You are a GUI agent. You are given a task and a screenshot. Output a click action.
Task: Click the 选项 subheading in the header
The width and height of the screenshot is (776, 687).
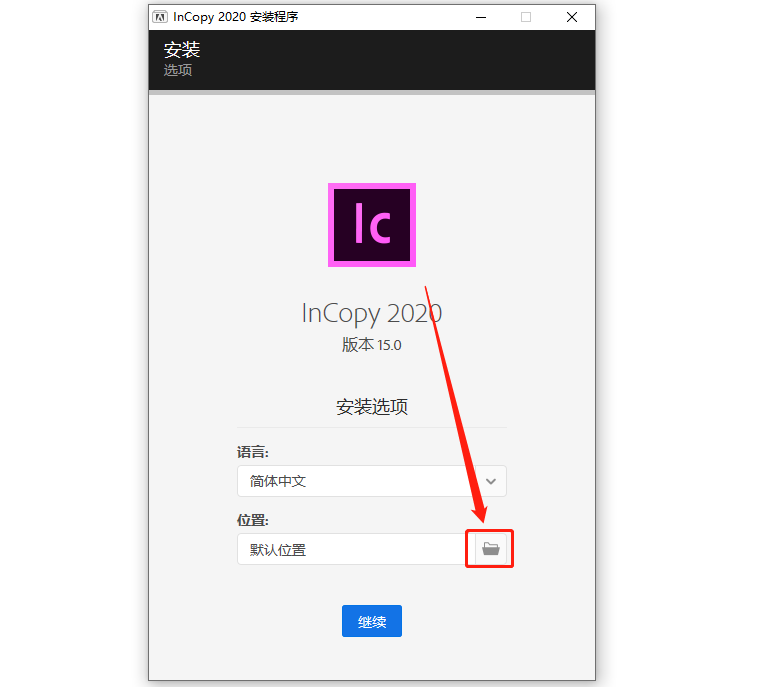(178, 70)
